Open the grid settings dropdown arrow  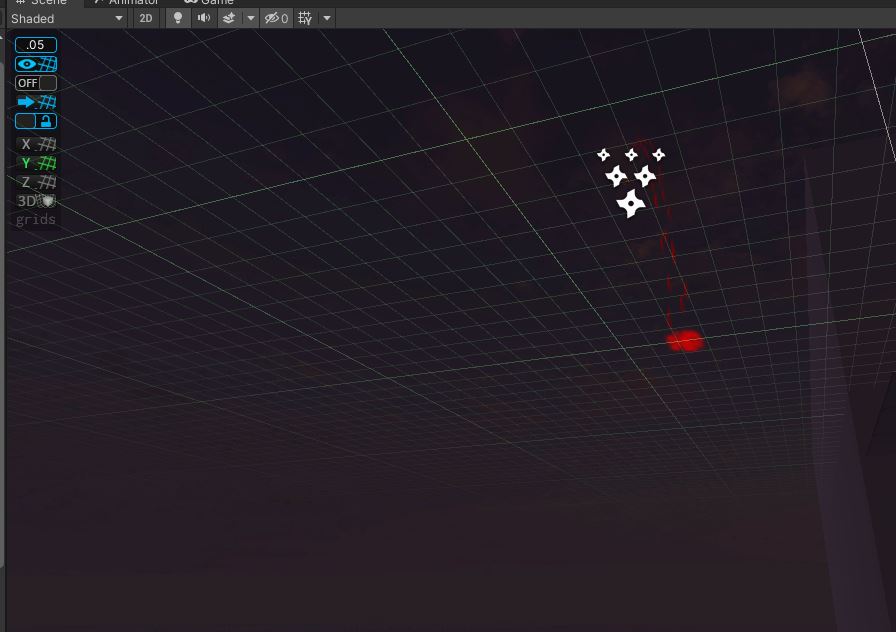[326, 17]
